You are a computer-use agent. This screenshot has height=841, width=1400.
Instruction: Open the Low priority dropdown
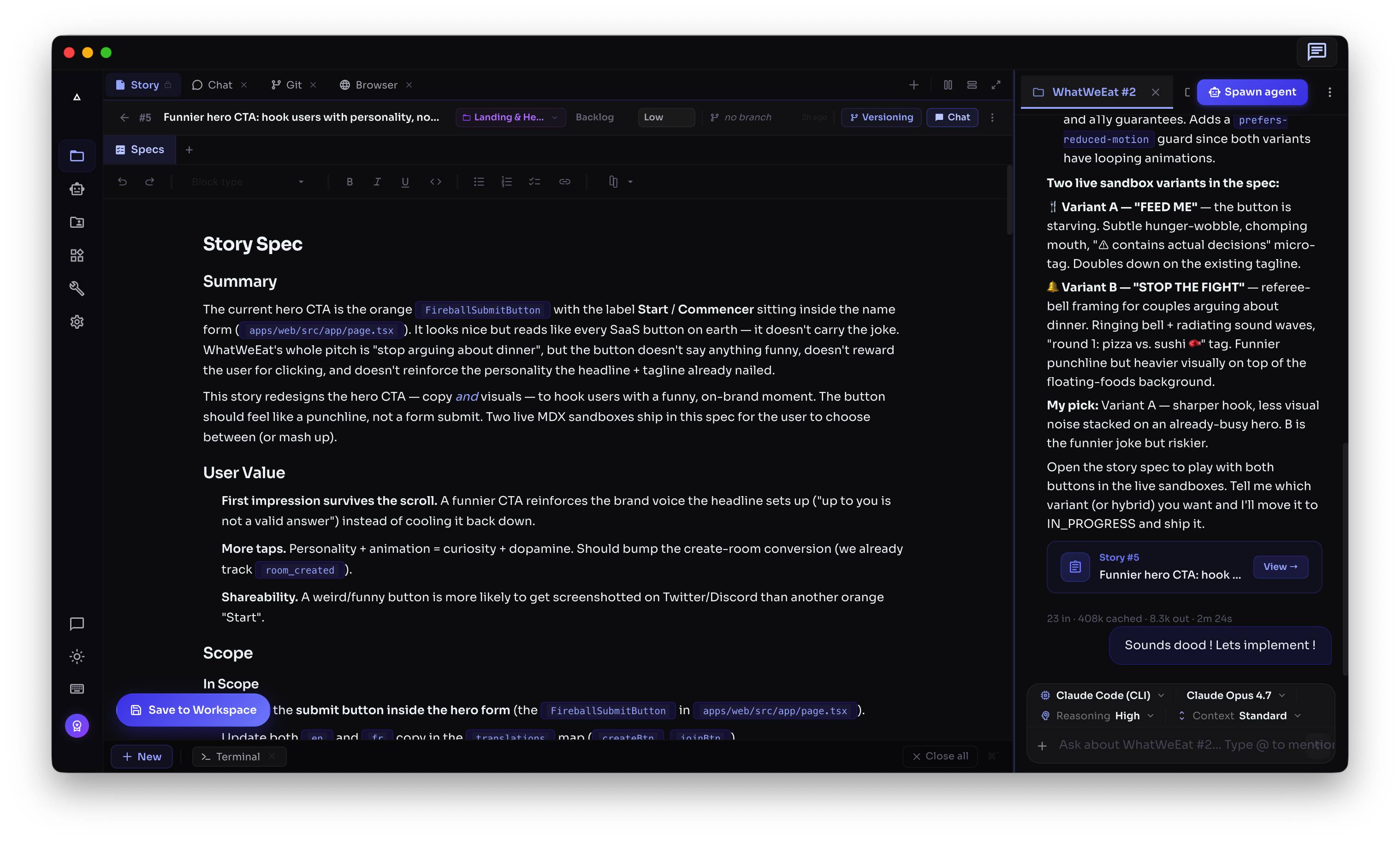pyautogui.click(x=666, y=117)
